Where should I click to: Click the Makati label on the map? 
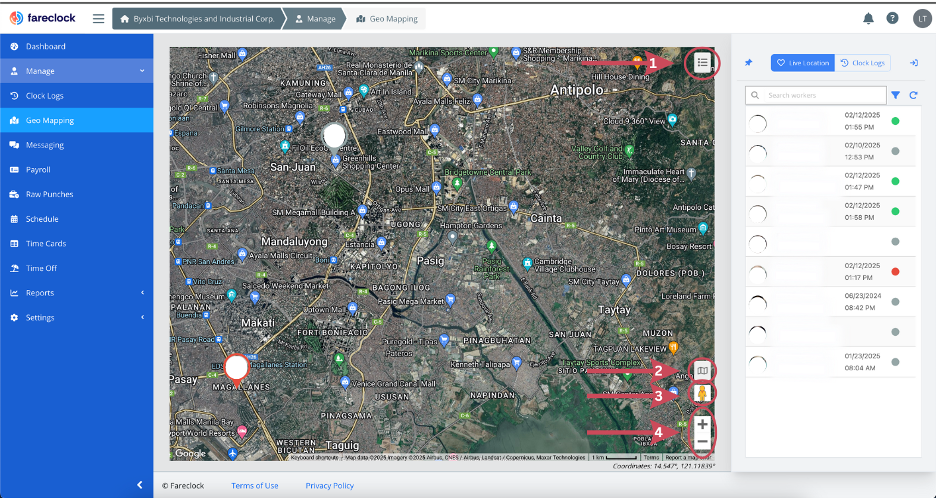click(x=258, y=322)
